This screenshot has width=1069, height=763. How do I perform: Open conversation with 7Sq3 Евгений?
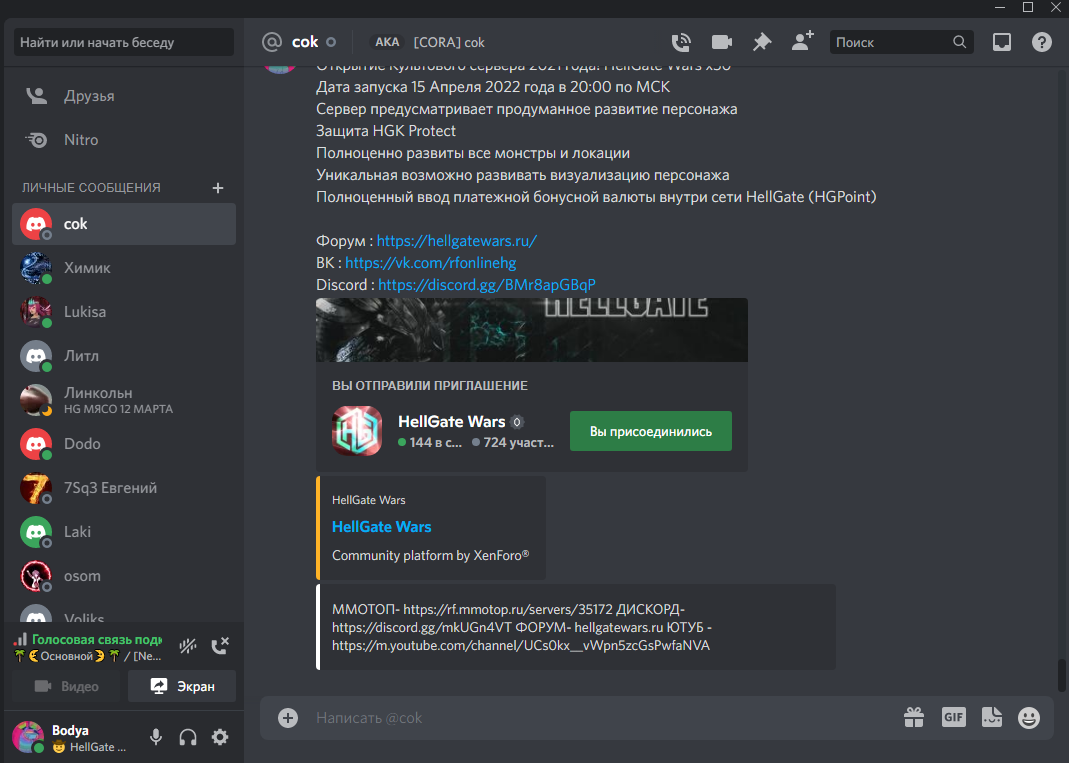pyautogui.click(x=124, y=488)
